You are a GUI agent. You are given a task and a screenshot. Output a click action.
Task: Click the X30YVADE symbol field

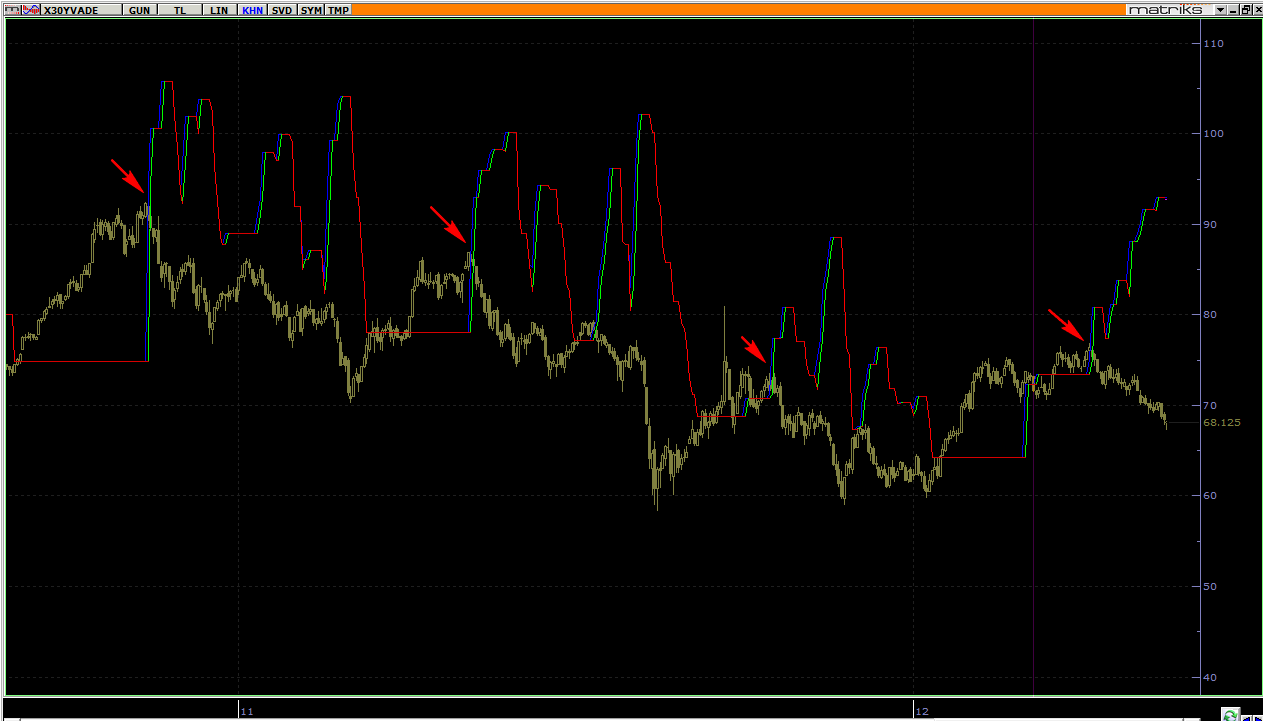(x=81, y=10)
